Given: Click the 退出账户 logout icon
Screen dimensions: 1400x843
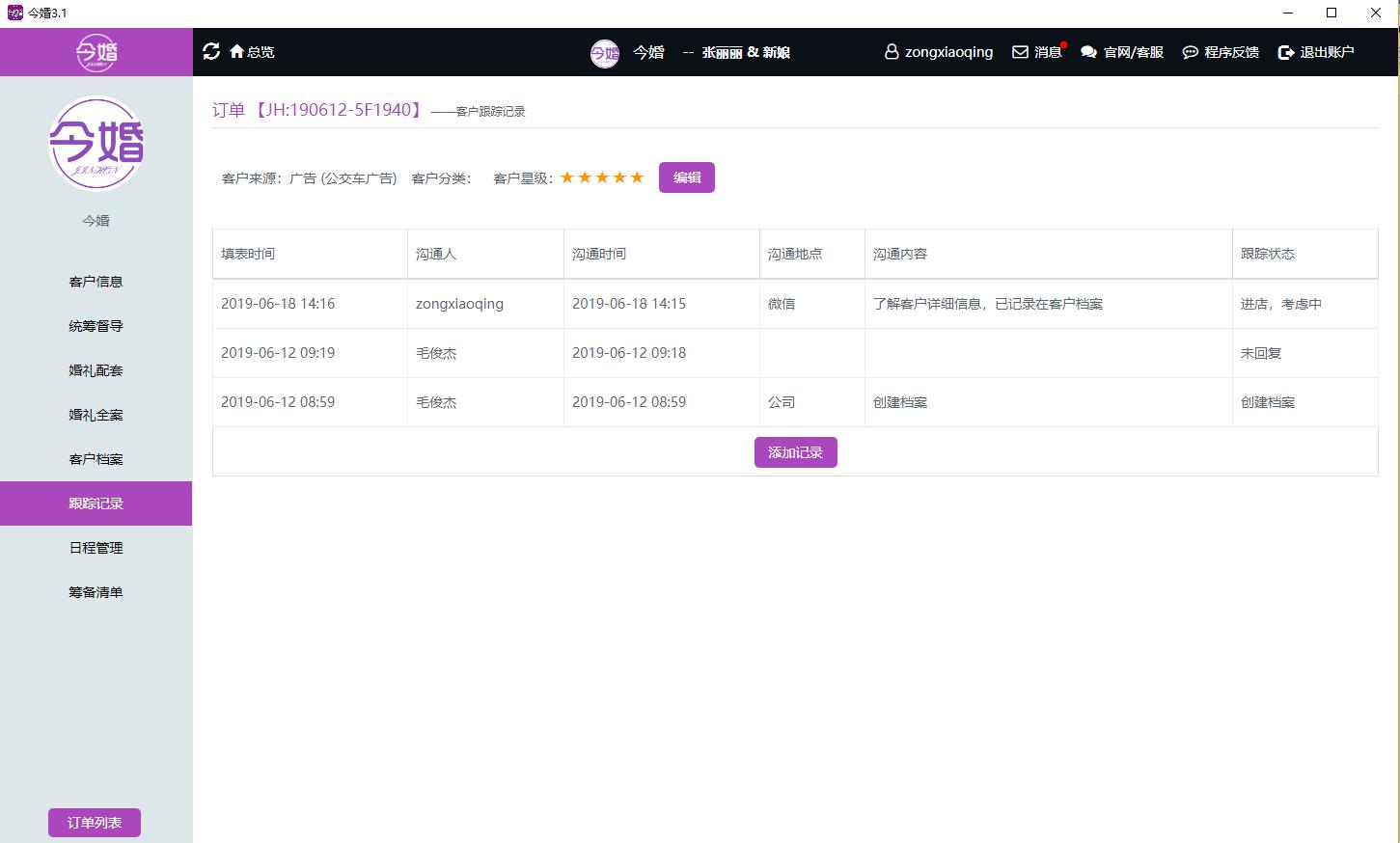Looking at the screenshot, I should [x=1283, y=52].
